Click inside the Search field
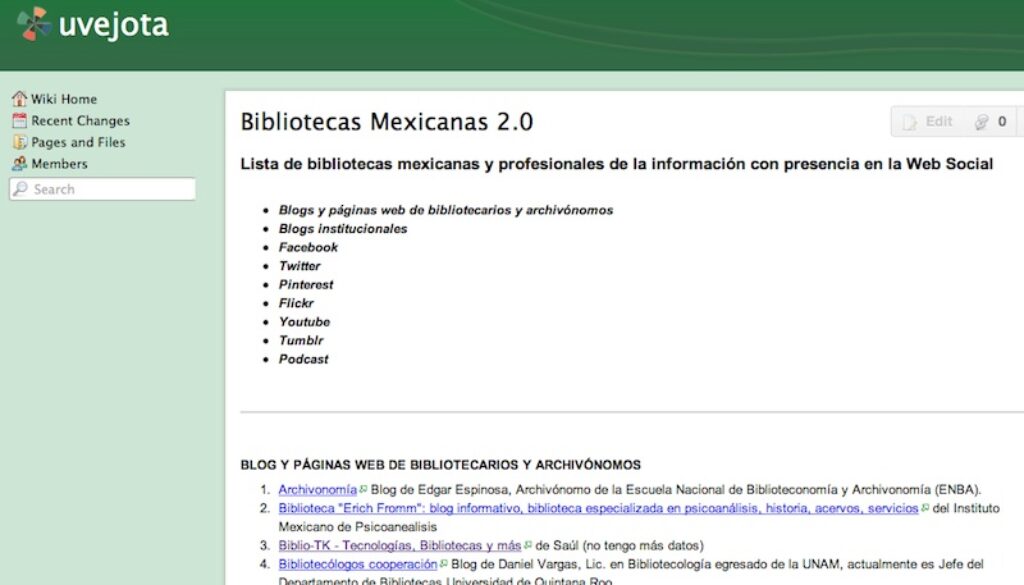The width and height of the screenshot is (1024, 585). [x=100, y=189]
